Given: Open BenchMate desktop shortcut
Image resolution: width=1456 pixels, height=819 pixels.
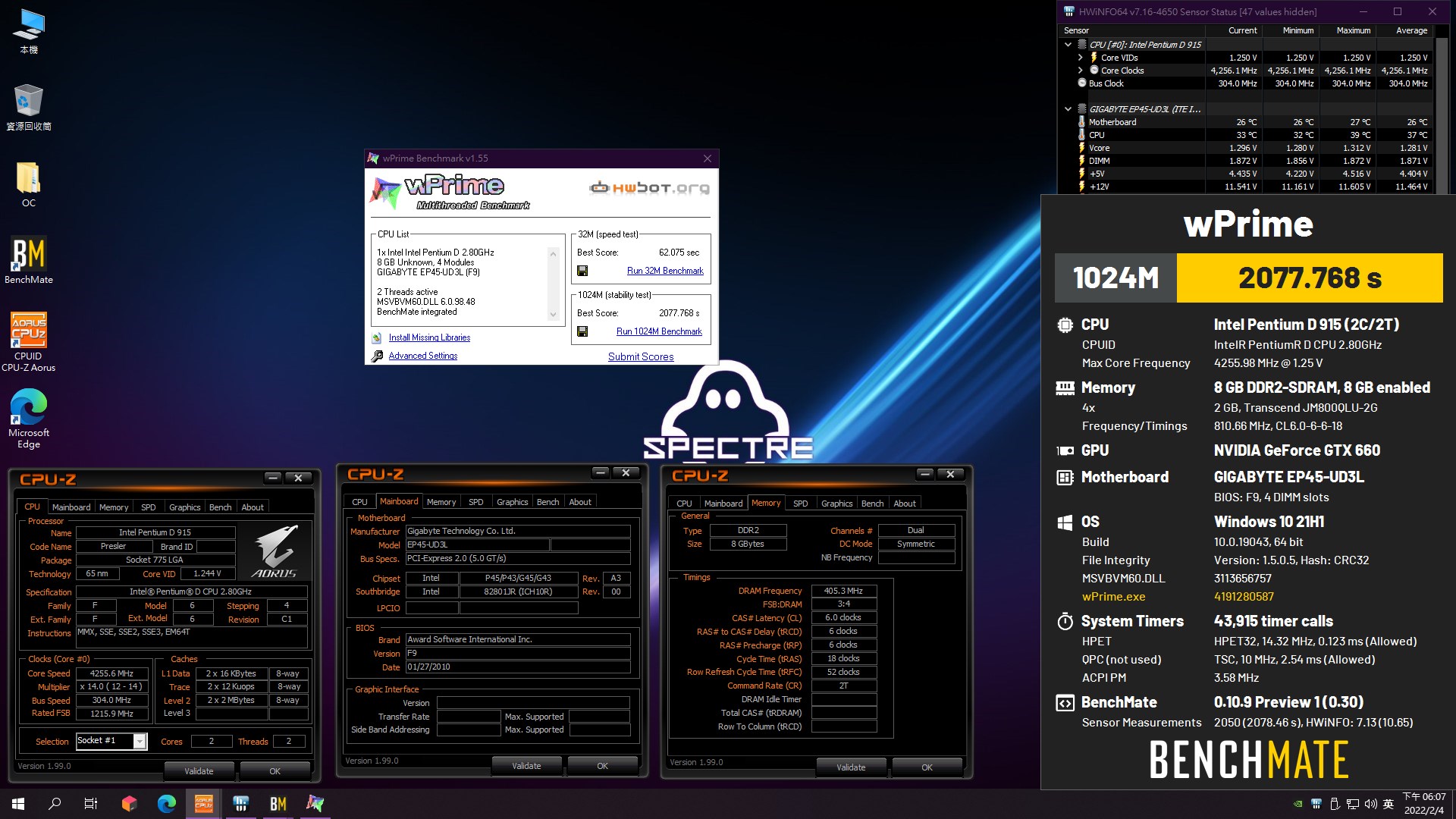Looking at the screenshot, I should 29,260.
